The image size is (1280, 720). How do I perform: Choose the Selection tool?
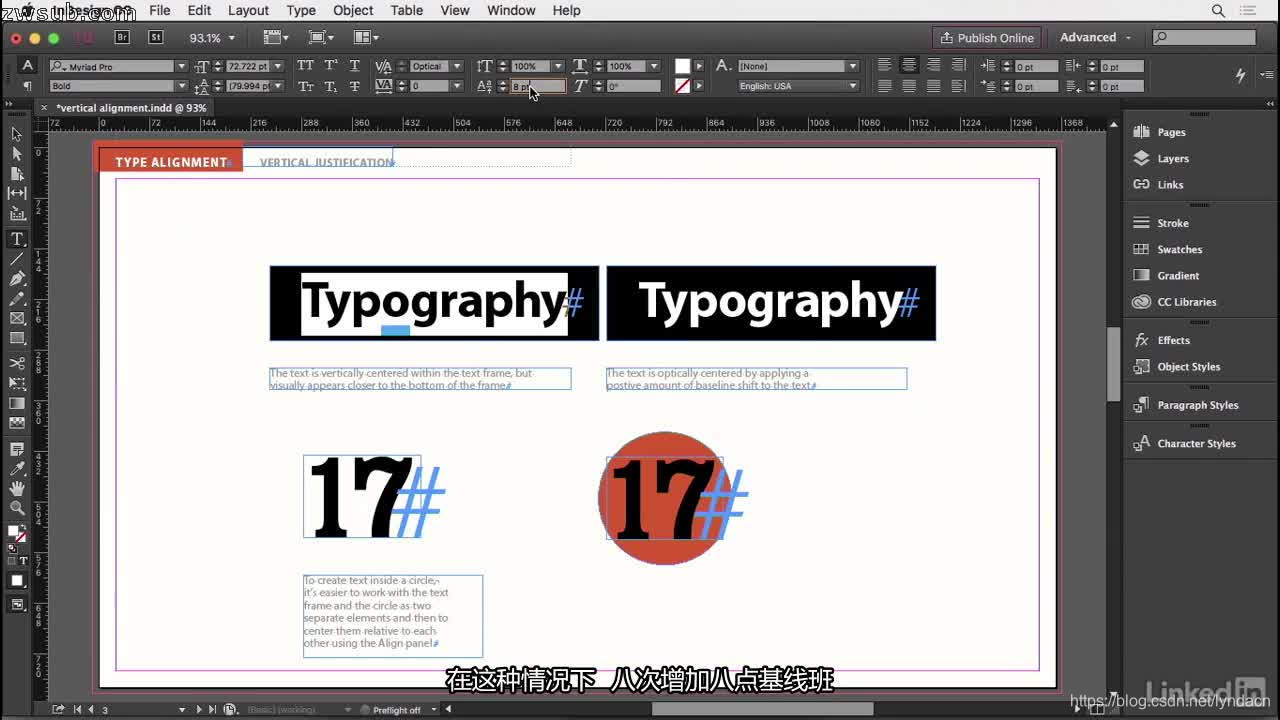pos(17,133)
